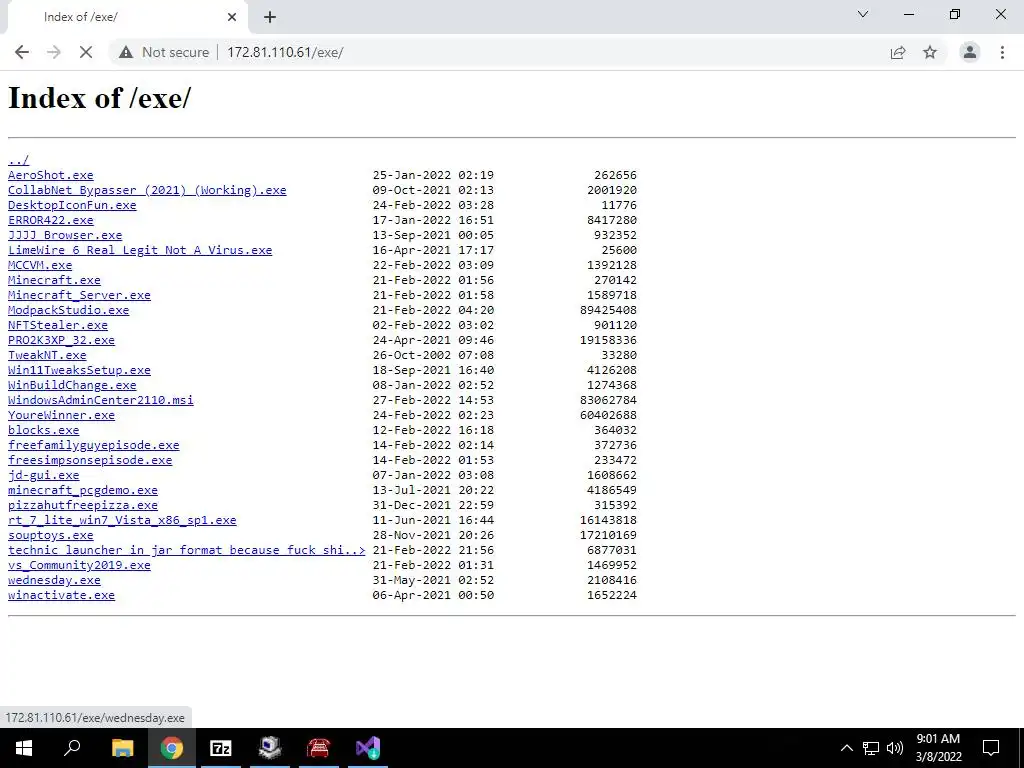Open the technic launcher in jar link

click(x=187, y=551)
